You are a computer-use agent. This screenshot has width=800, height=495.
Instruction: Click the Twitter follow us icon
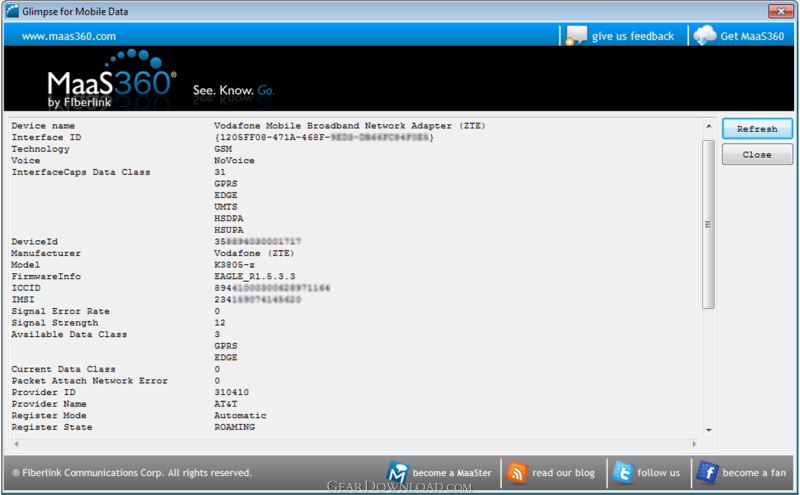coord(622,473)
